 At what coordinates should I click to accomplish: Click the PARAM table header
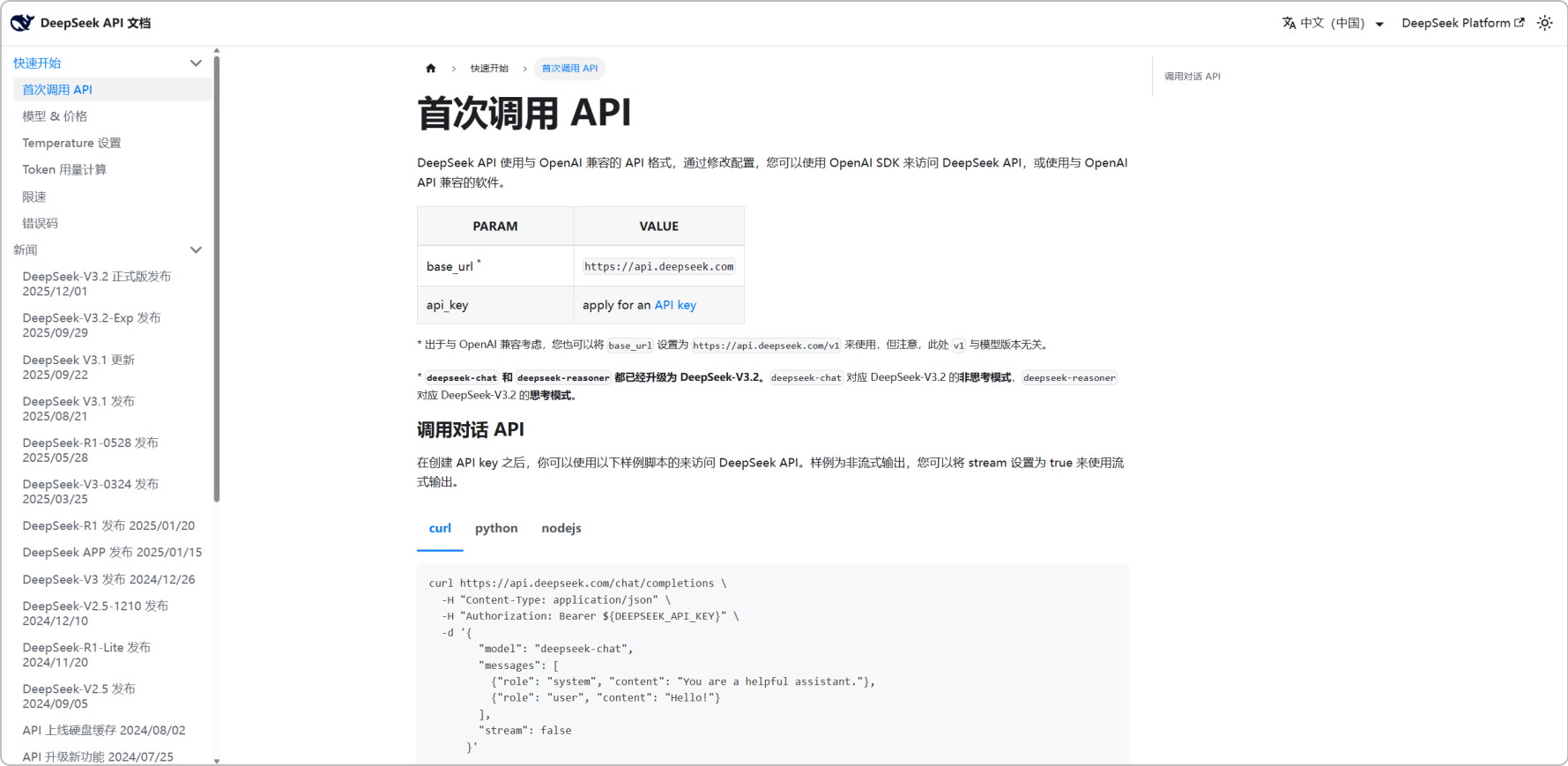(495, 227)
